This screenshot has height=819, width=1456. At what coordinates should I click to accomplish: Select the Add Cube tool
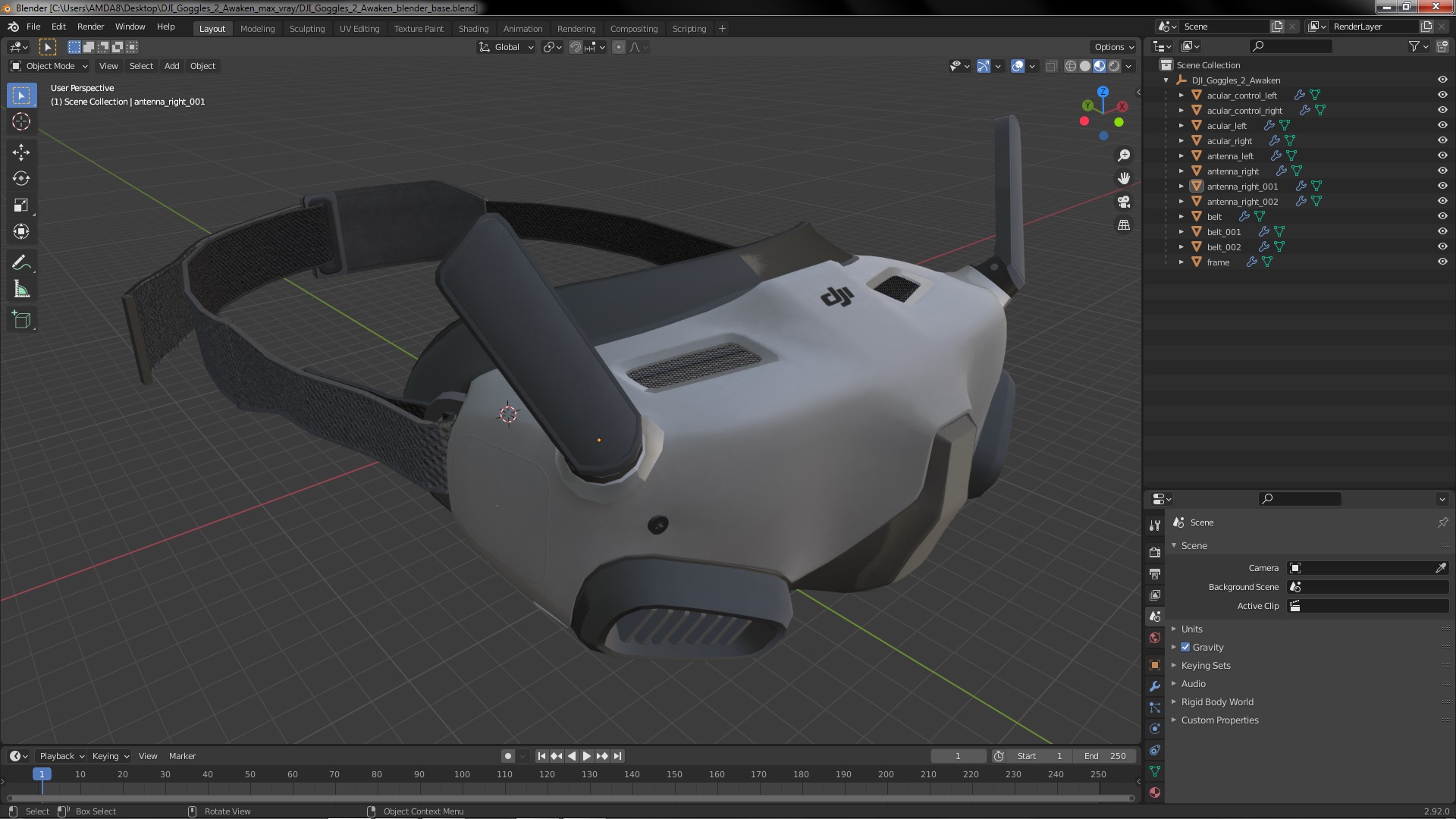[21, 320]
